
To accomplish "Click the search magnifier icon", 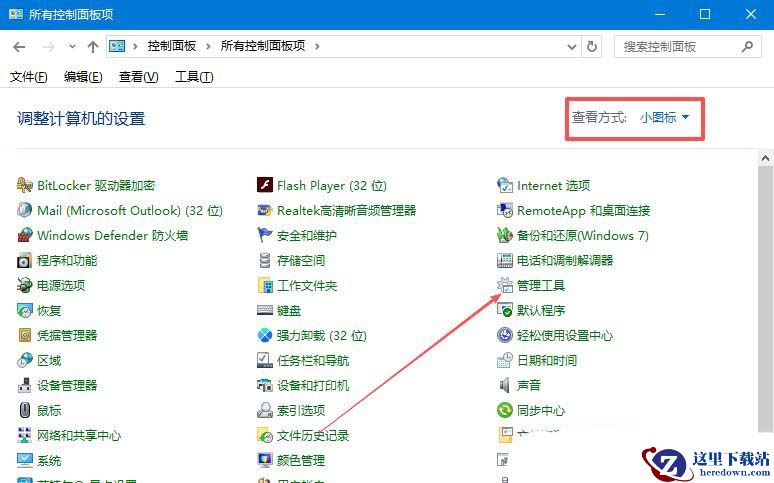I will click(x=747, y=46).
